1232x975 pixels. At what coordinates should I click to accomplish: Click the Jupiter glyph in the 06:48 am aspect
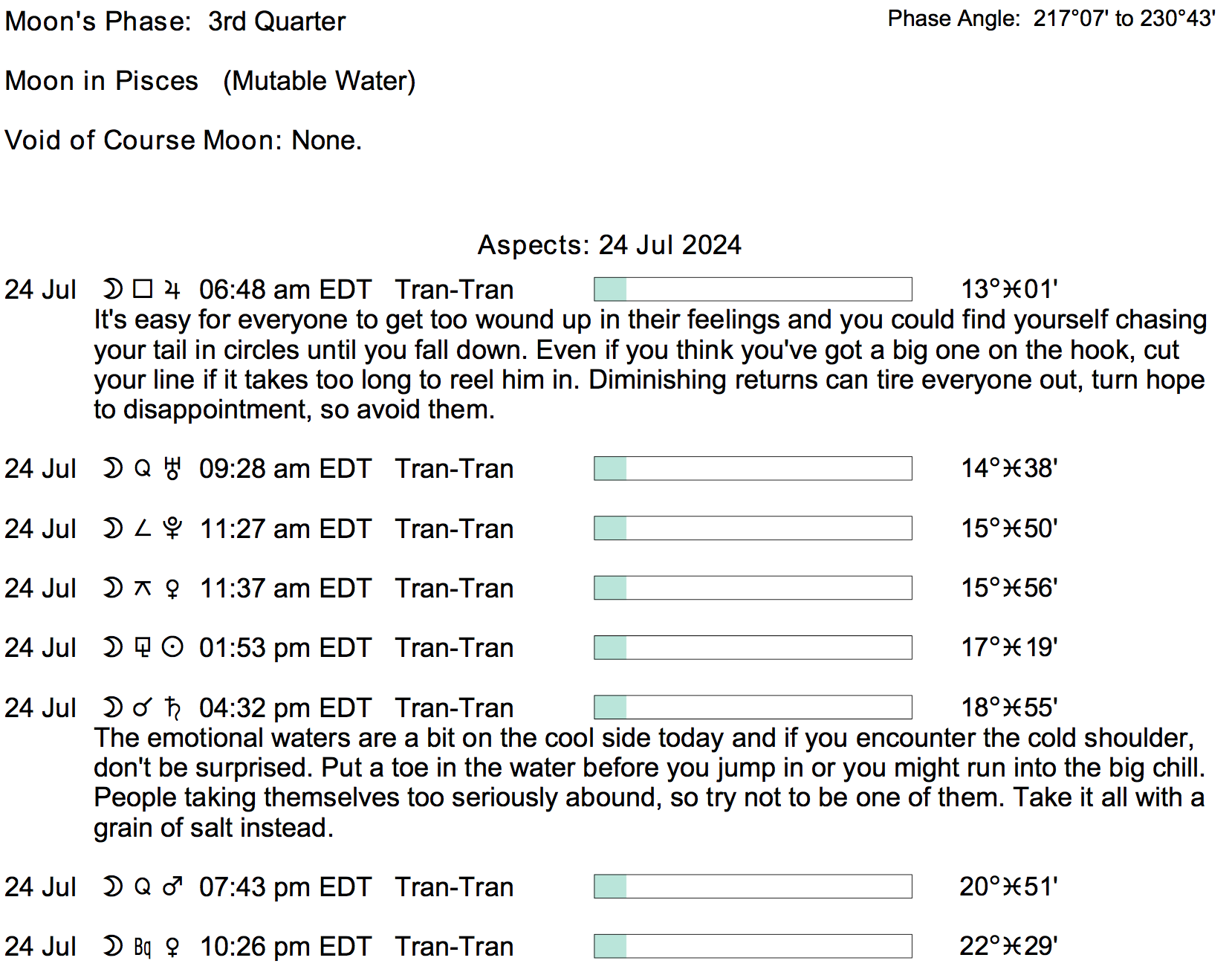[x=172, y=289]
